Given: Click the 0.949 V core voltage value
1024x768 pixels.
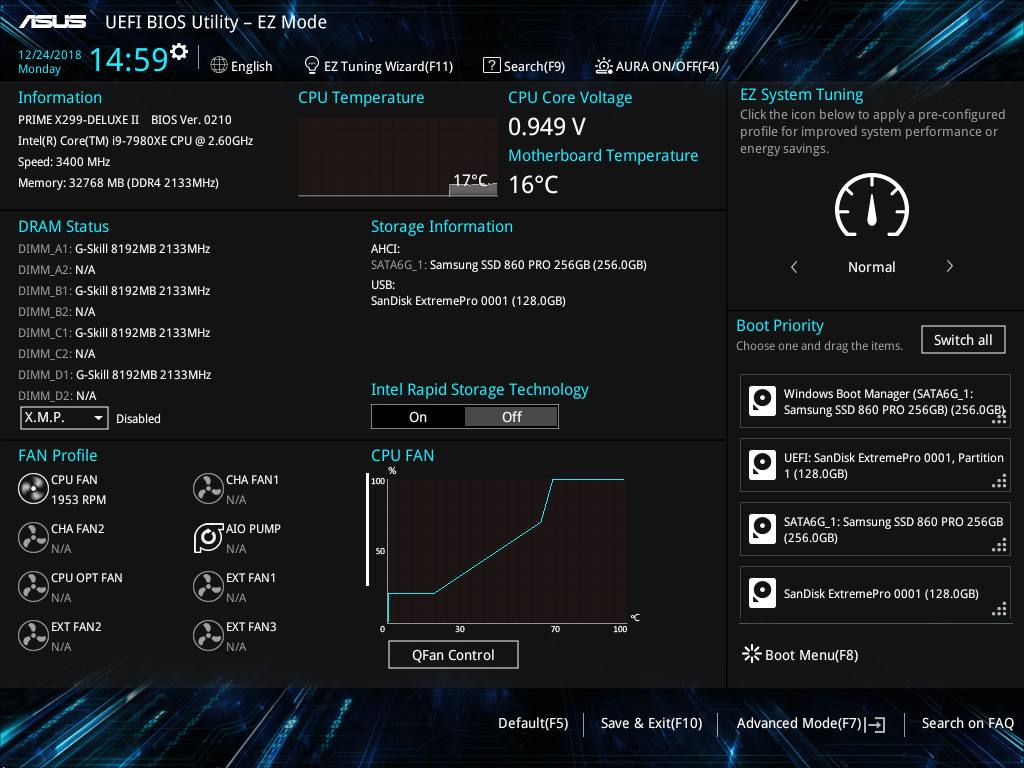Looking at the screenshot, I should click(x=547, y=126).
